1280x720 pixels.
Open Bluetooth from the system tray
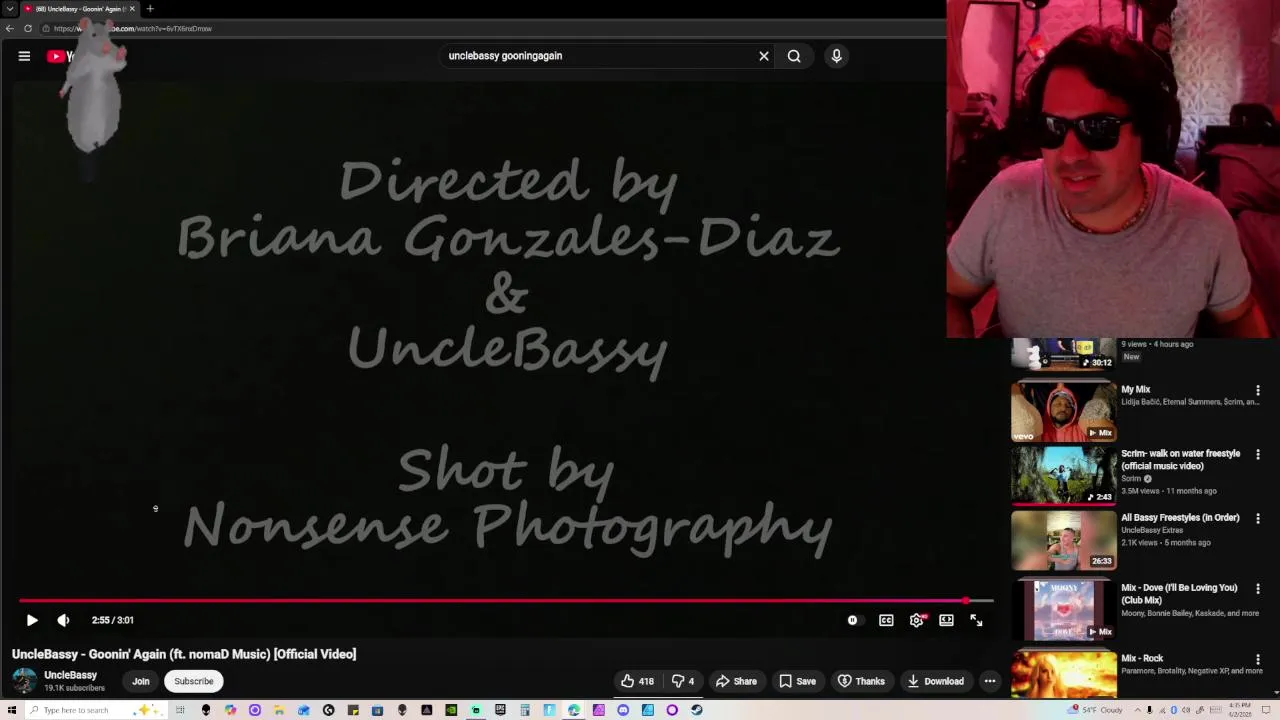pyautogui.click(x=1174, y=710)
